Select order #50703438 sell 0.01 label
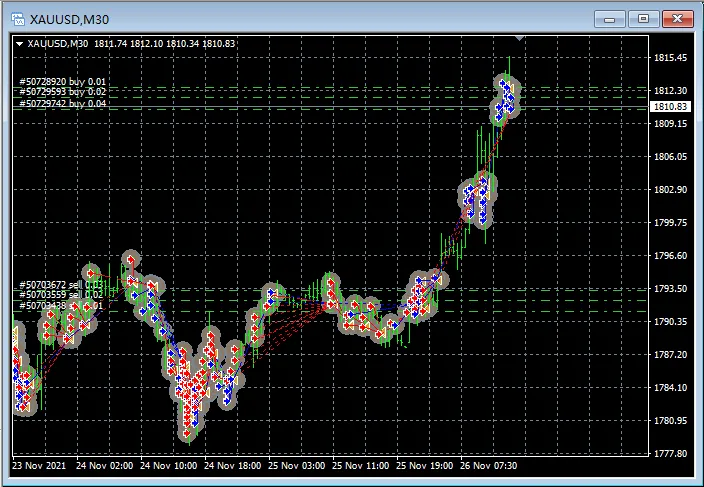Image resolution: width=704 pixels, height=487 pixels. pyautogui.click(x=60, y=305)
